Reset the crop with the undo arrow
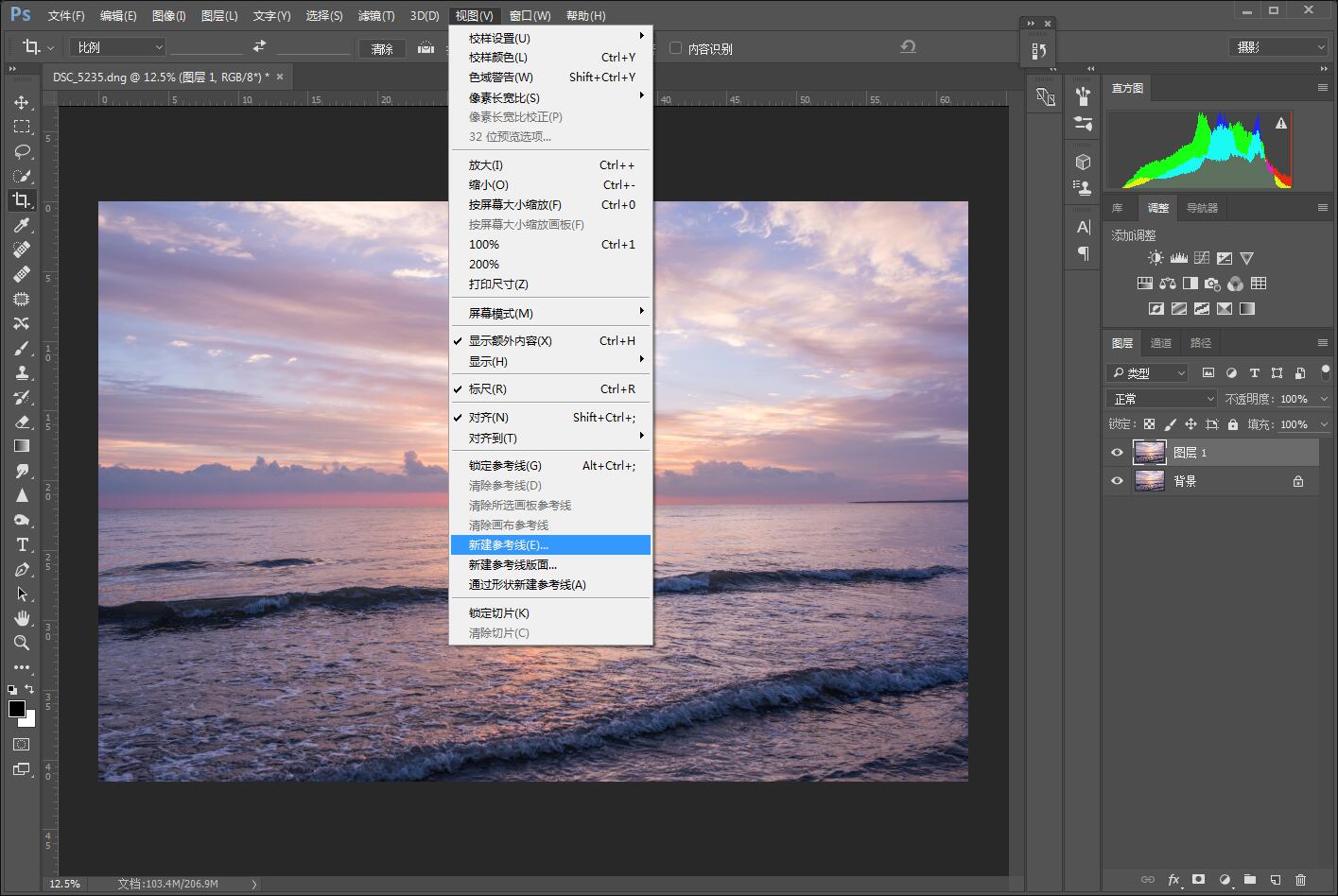1338x896 pixels. click(x=908, y=46)
